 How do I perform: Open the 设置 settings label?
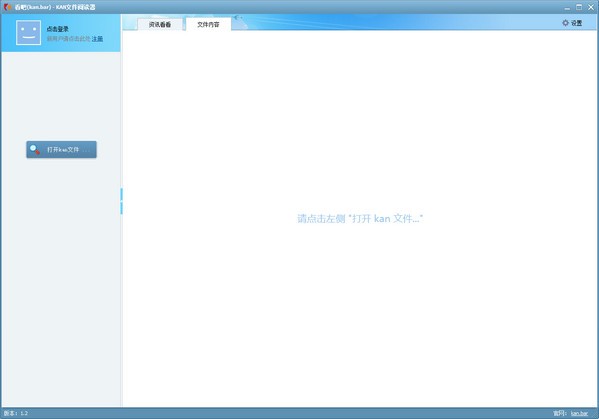[576, 23]
